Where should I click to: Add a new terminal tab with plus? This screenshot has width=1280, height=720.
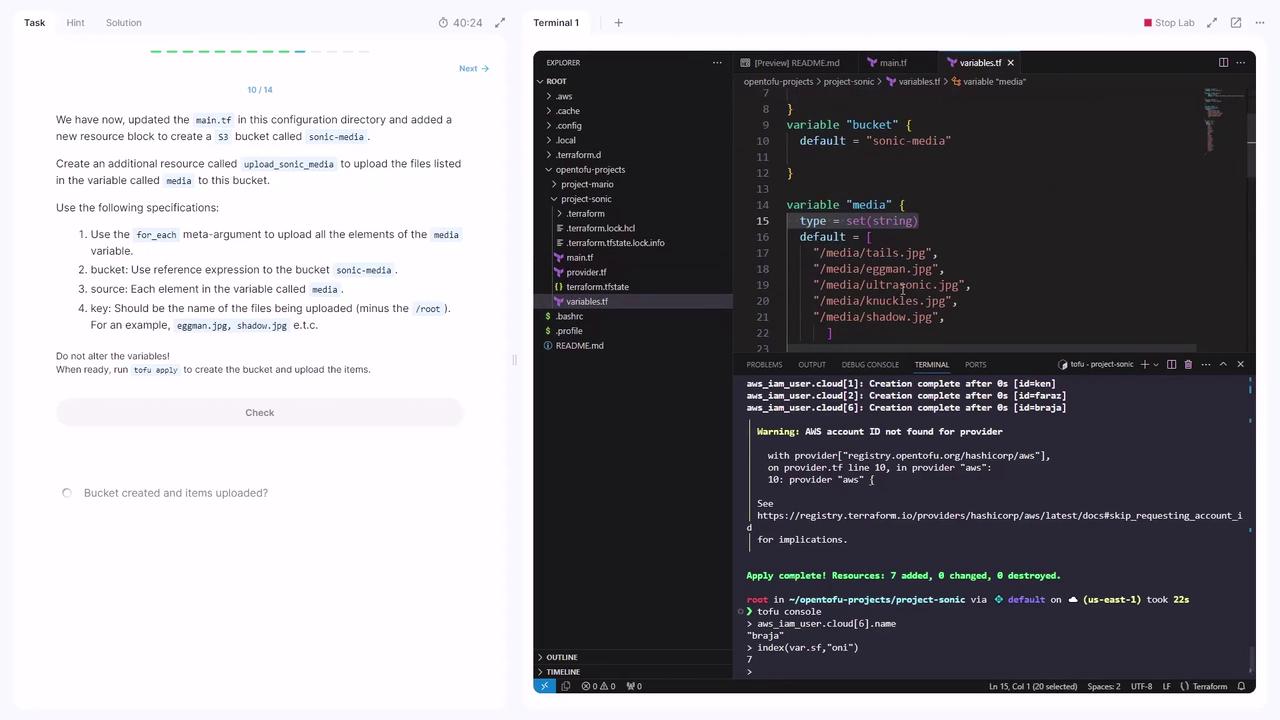point(618,22)
